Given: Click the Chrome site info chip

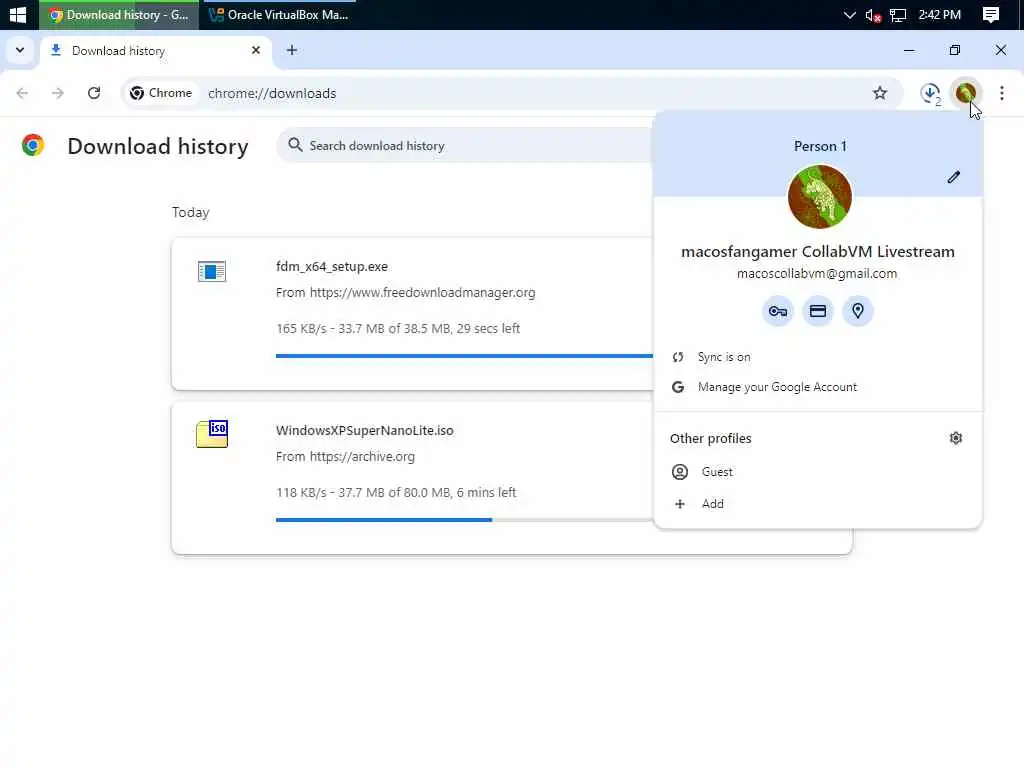Looking at the screenshot, I should (x=161, y=93).
